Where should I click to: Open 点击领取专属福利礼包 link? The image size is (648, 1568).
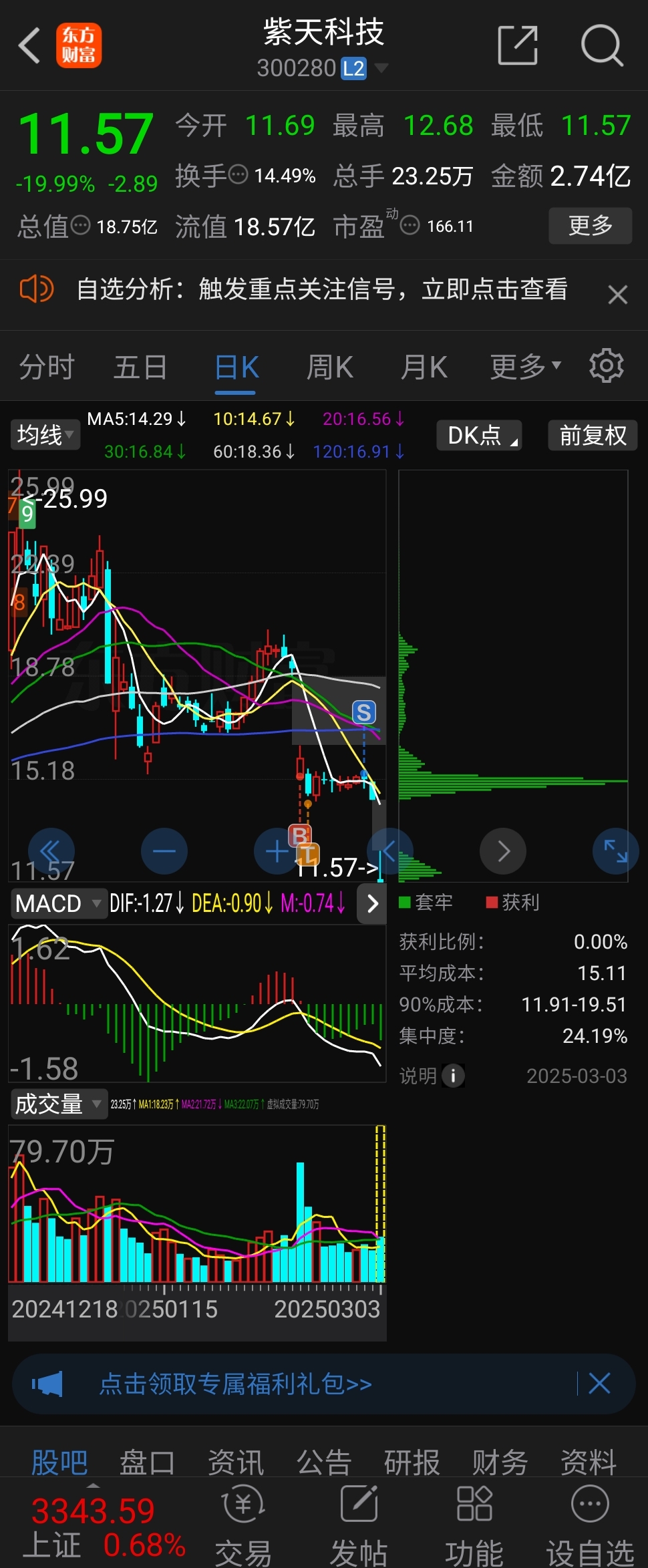click(235, 1384)
